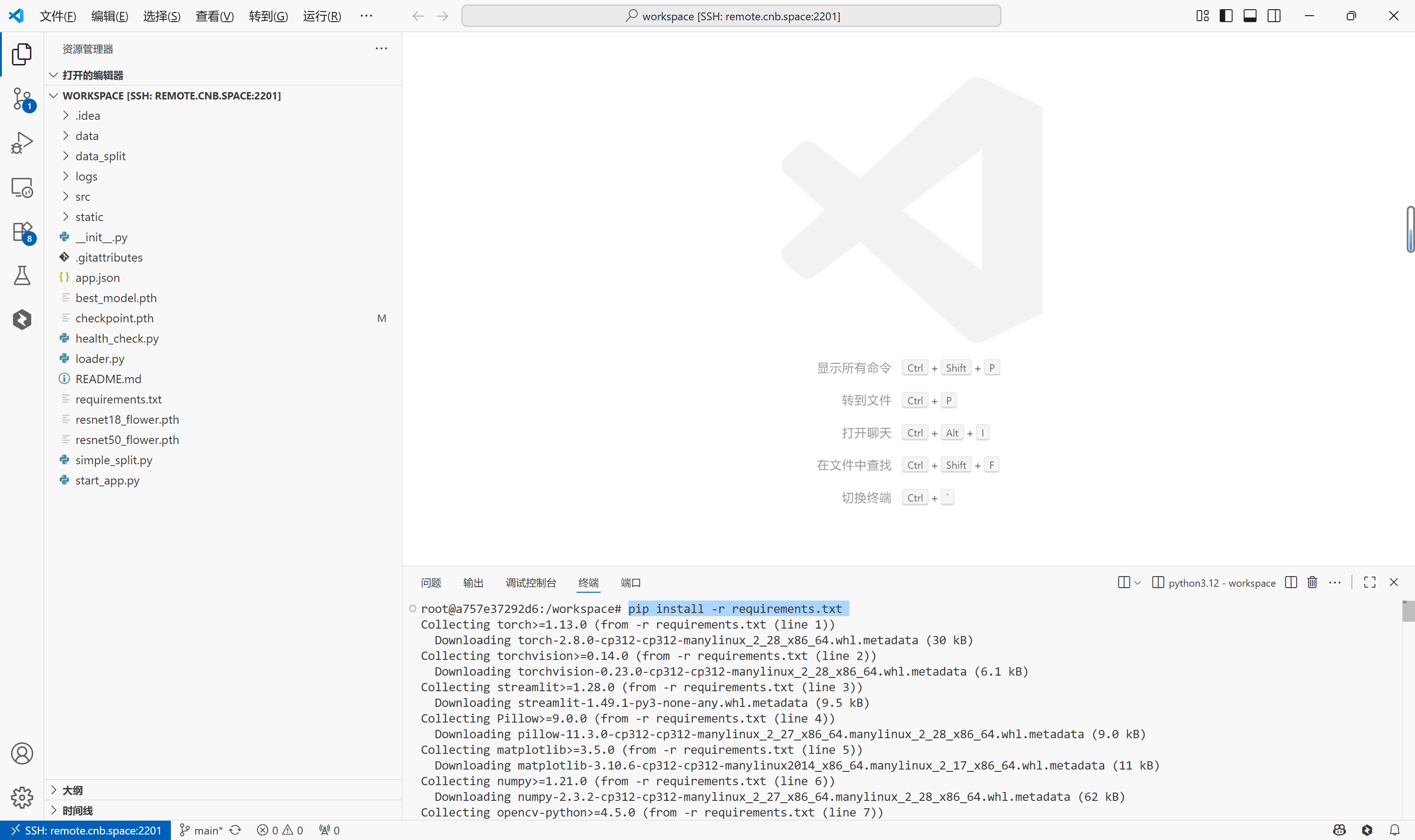Open the new terminal launch profile dropdown
Viewport: 1415px width, 840px height.
click(1138, 583)
